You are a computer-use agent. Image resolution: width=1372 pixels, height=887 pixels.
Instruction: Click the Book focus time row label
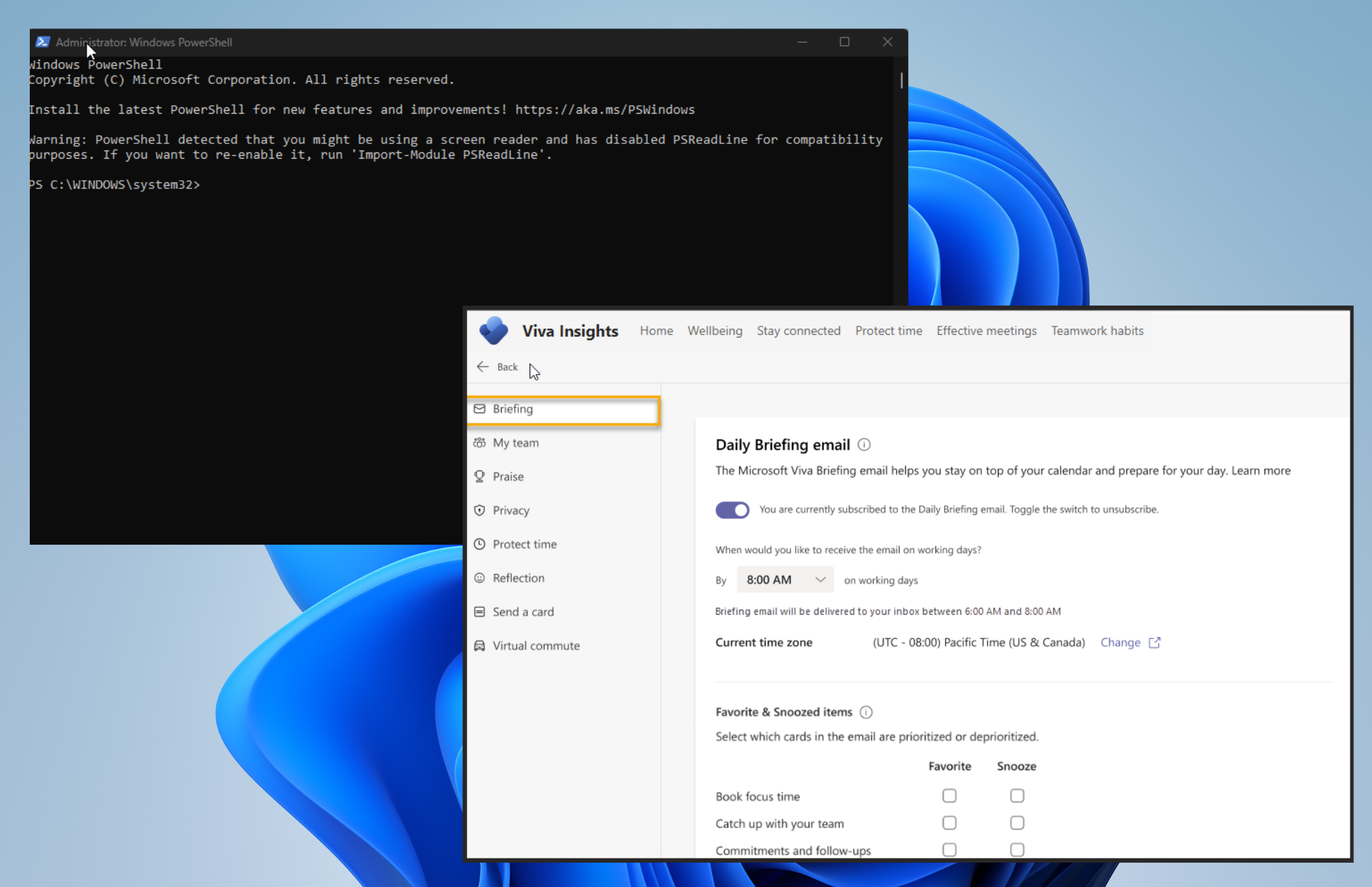pyautogui.click(x=757, y=797)
